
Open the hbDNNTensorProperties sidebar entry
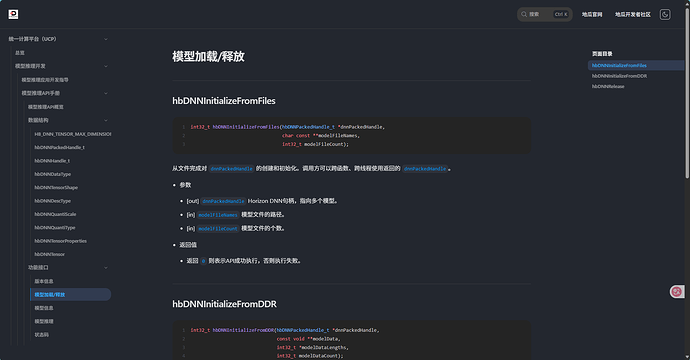(x=60, y=241)
